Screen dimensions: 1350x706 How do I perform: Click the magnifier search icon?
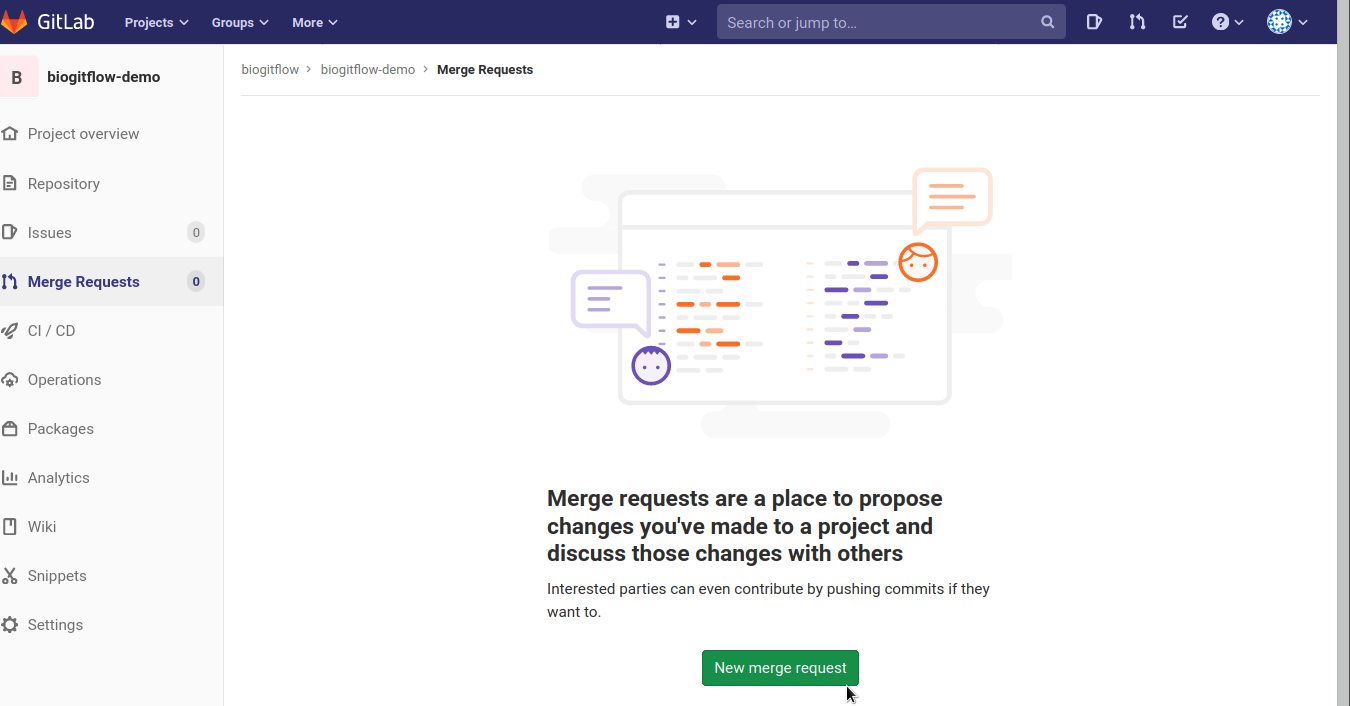1047,22
